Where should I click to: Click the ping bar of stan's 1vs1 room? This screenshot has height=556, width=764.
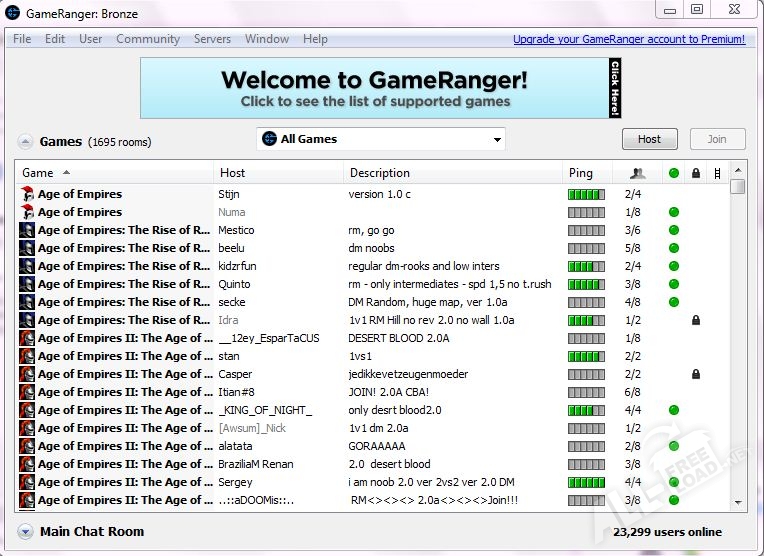pos(586,356)
